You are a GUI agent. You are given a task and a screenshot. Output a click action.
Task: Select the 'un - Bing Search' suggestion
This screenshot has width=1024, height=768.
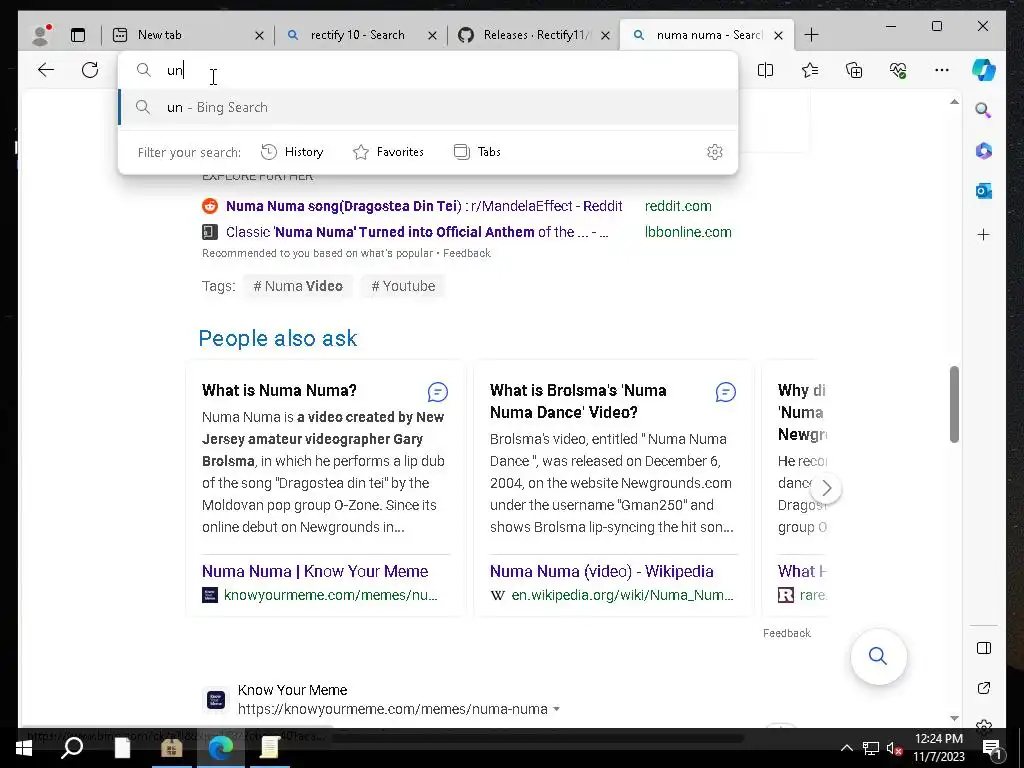pos(428,107)
